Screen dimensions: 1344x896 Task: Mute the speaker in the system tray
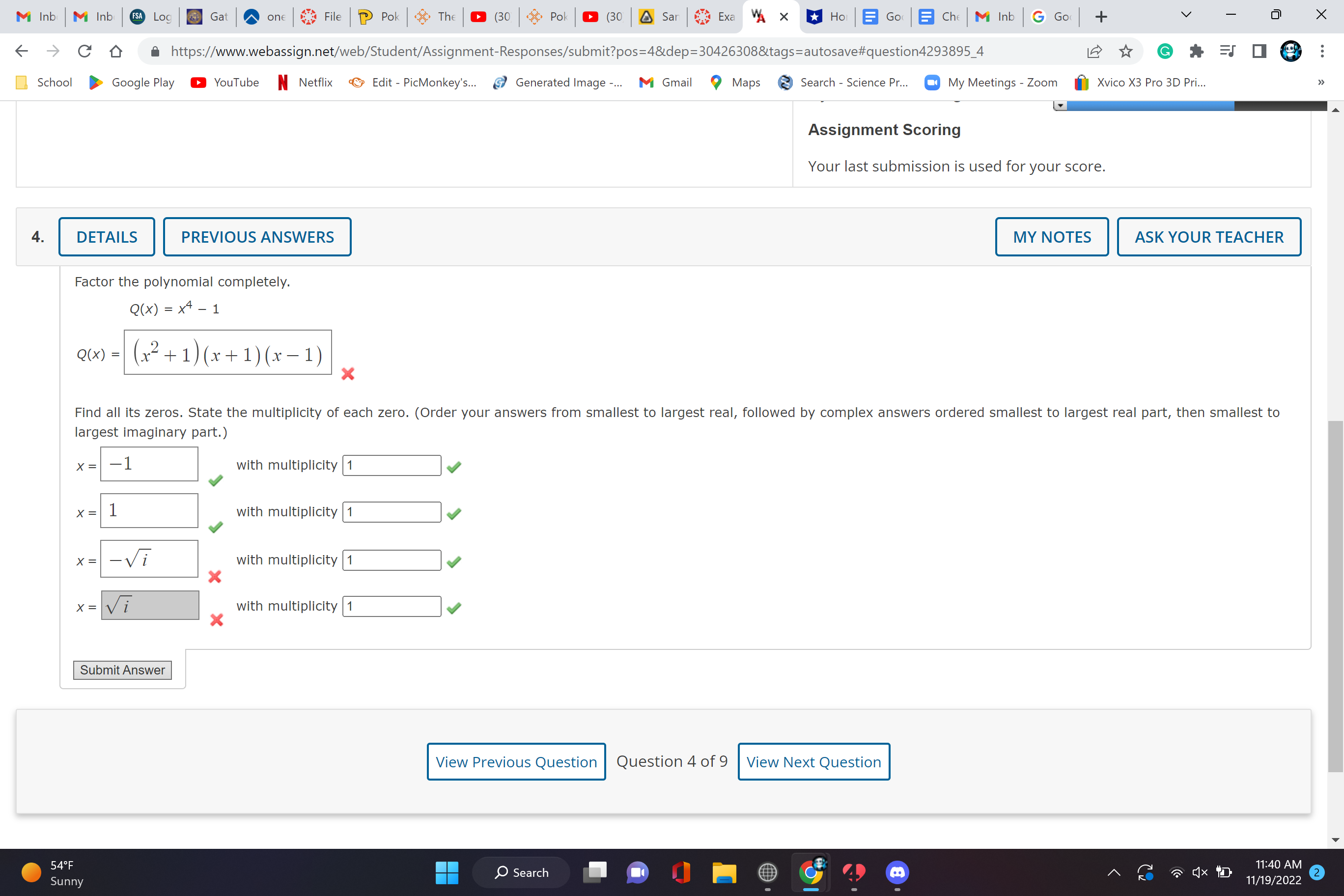click(1199, 872)
